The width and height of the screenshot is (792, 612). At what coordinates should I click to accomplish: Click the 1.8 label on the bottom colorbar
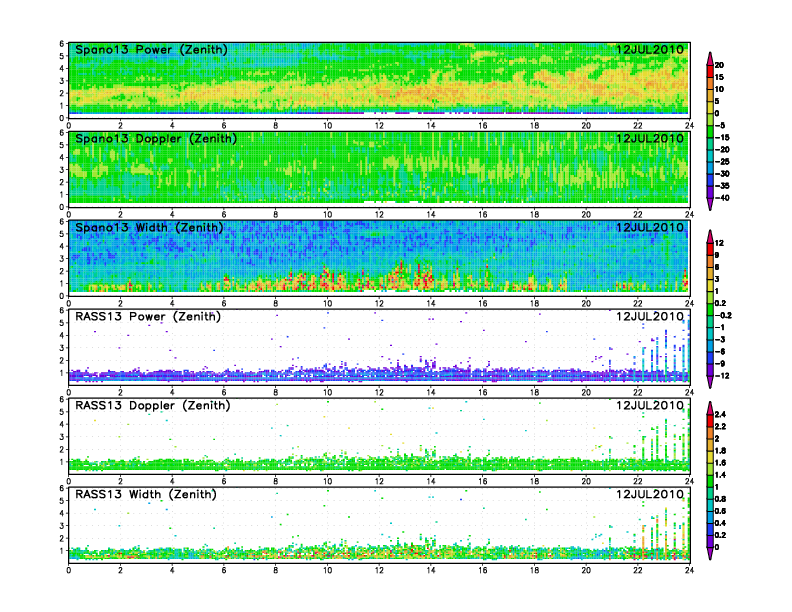pos(721,451)
